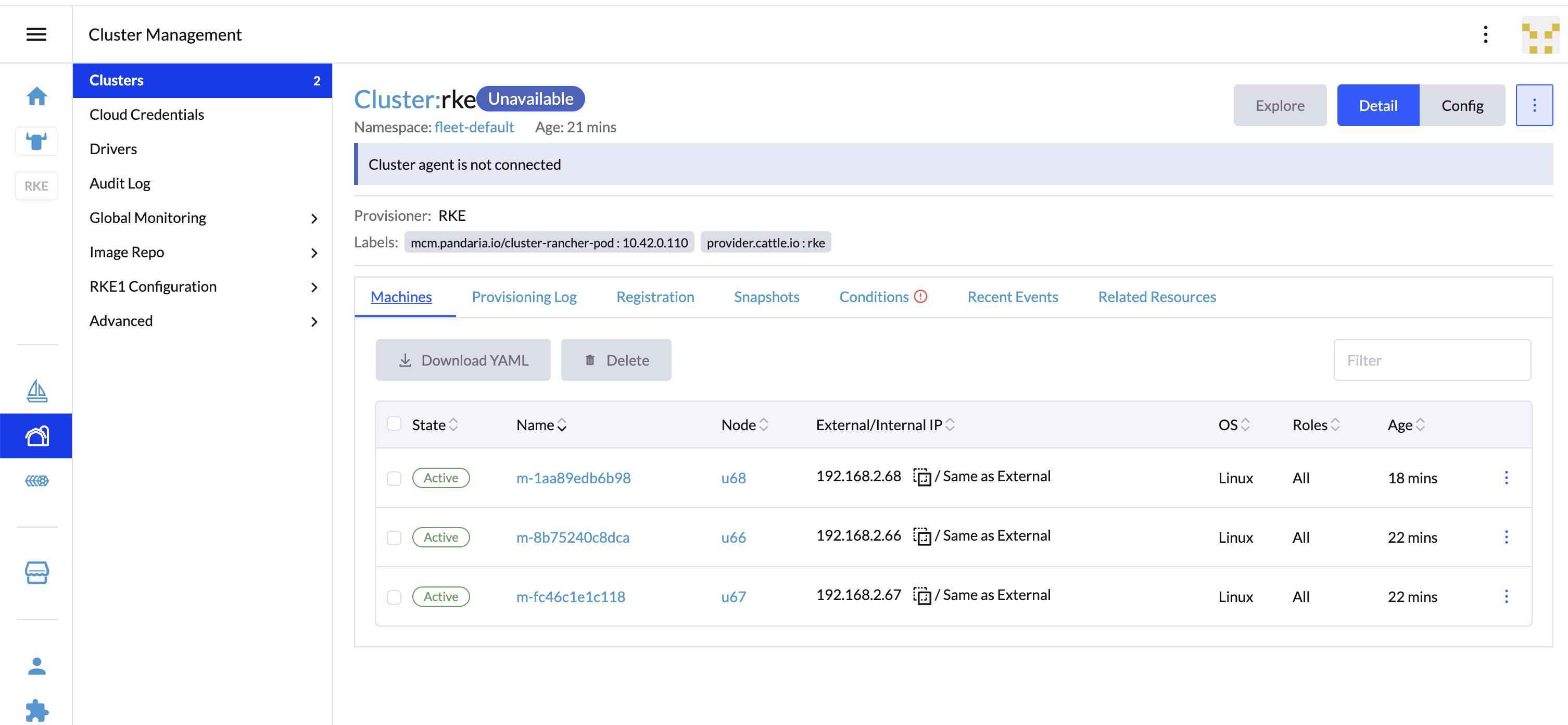Sort table by External/Internal IP column

tap(885, 425)
